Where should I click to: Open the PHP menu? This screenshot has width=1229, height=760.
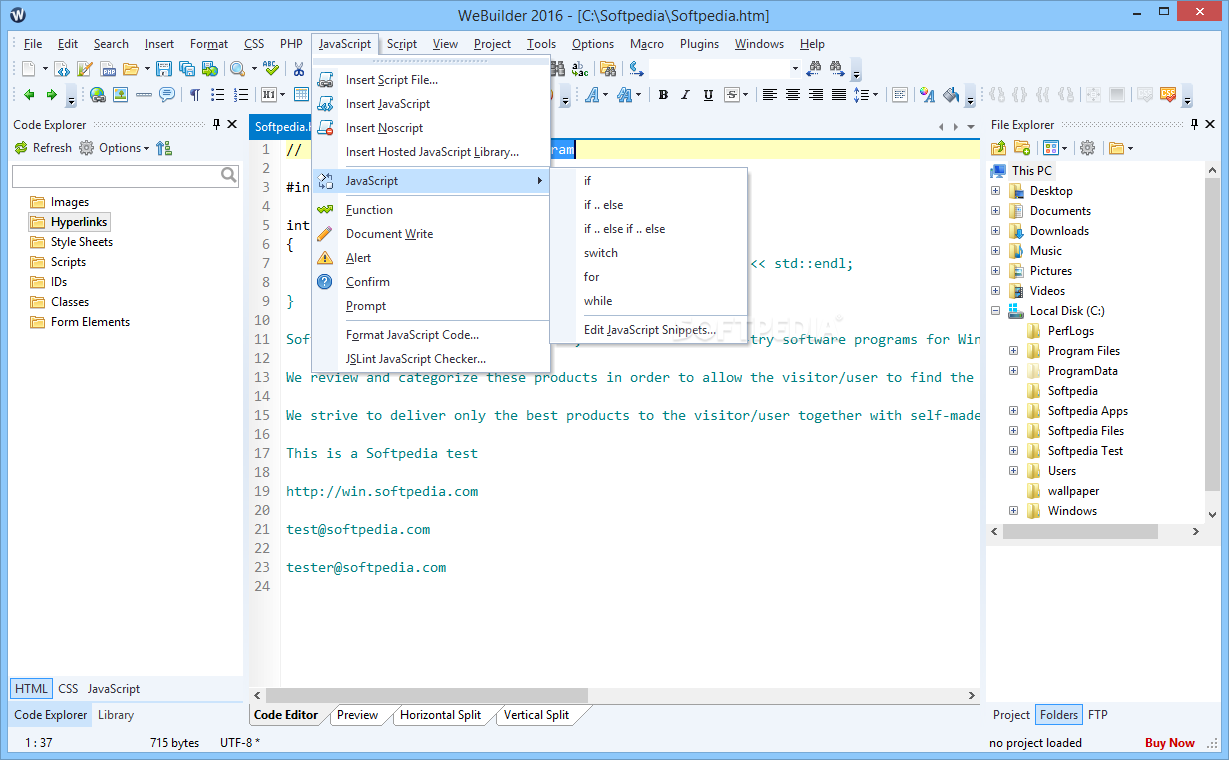point(291,44)
